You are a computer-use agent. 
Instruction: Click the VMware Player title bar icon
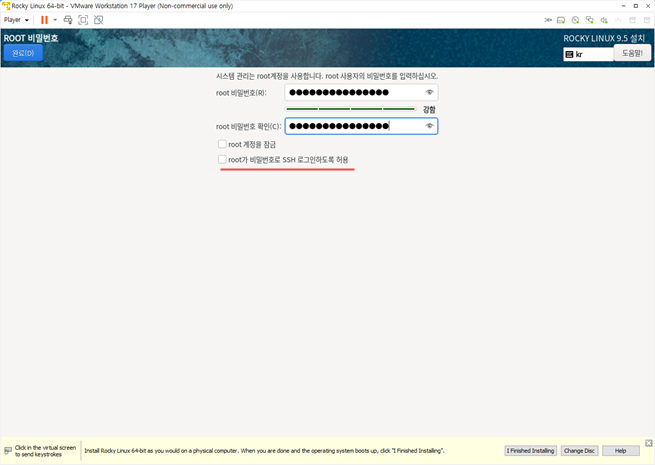pyautogui.click(x=6, y=6)
